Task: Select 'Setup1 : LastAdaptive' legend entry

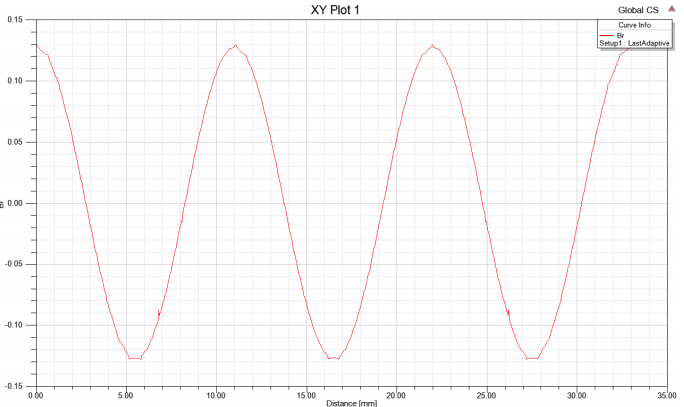Action: coord(634,43)
